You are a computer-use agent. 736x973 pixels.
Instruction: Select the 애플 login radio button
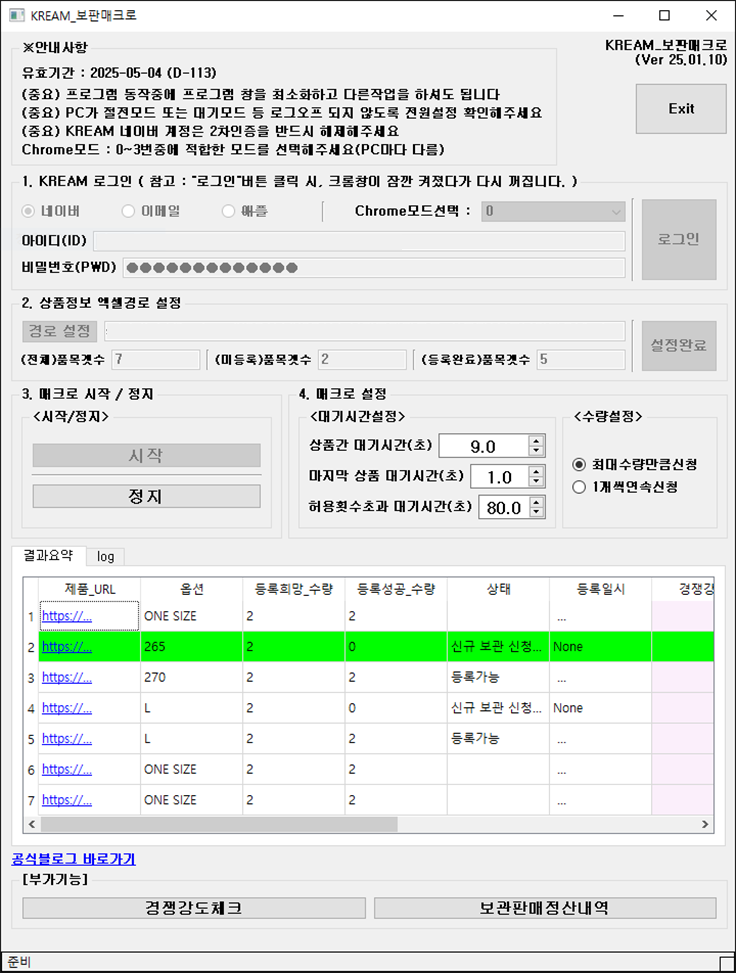(228, 212)
